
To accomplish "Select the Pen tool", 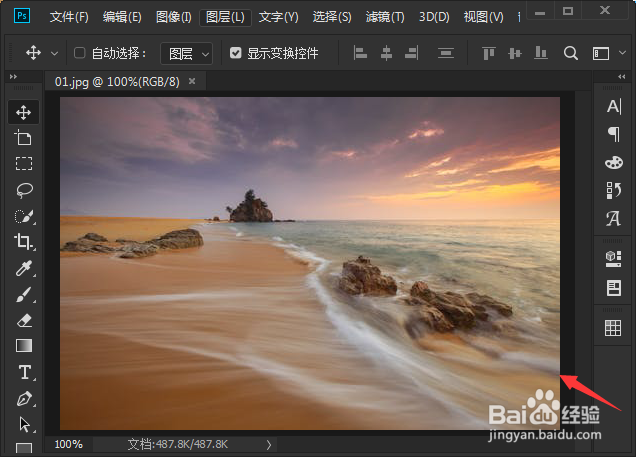I will click(24, 399).
